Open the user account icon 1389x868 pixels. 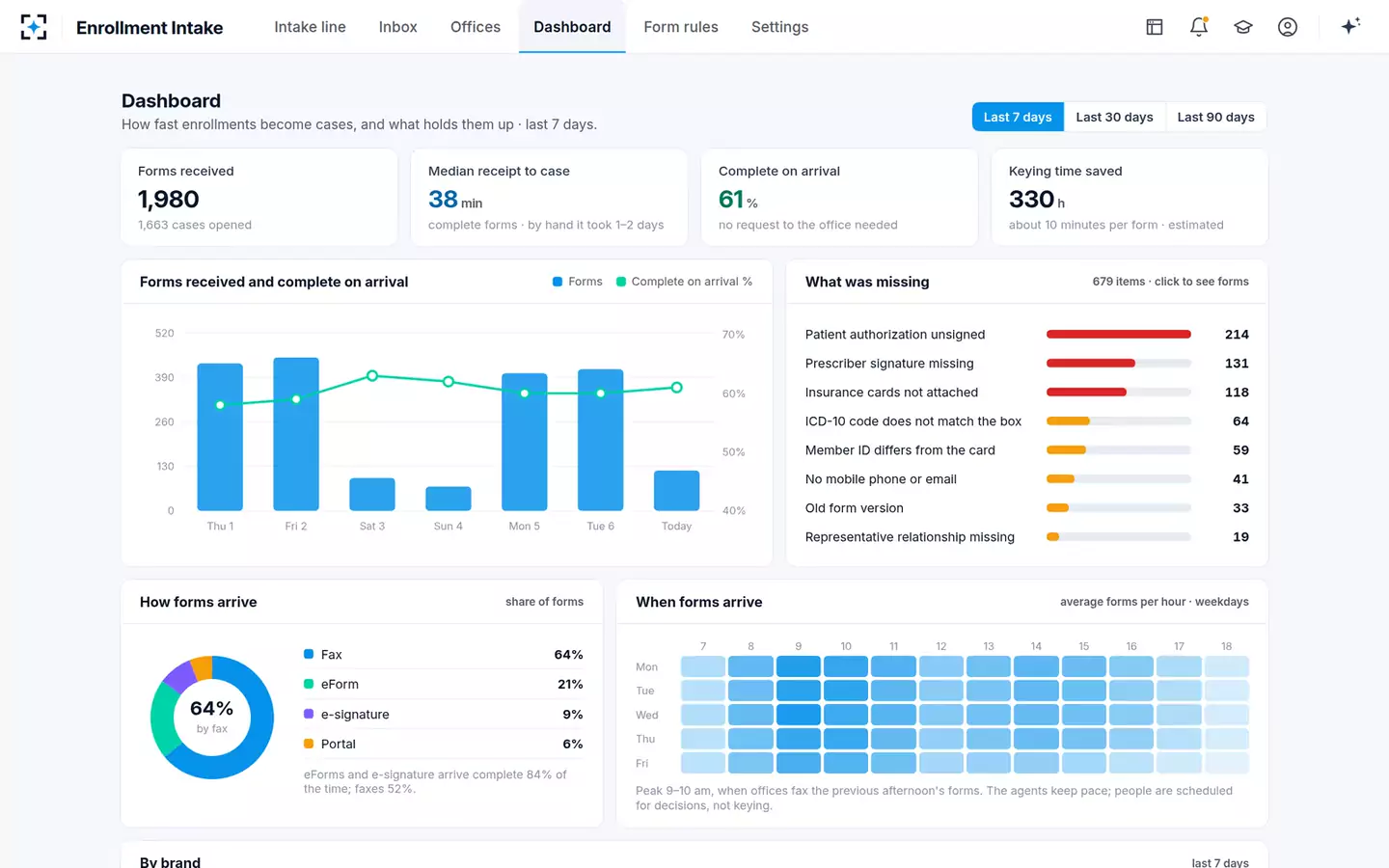tap(1288, 27)
